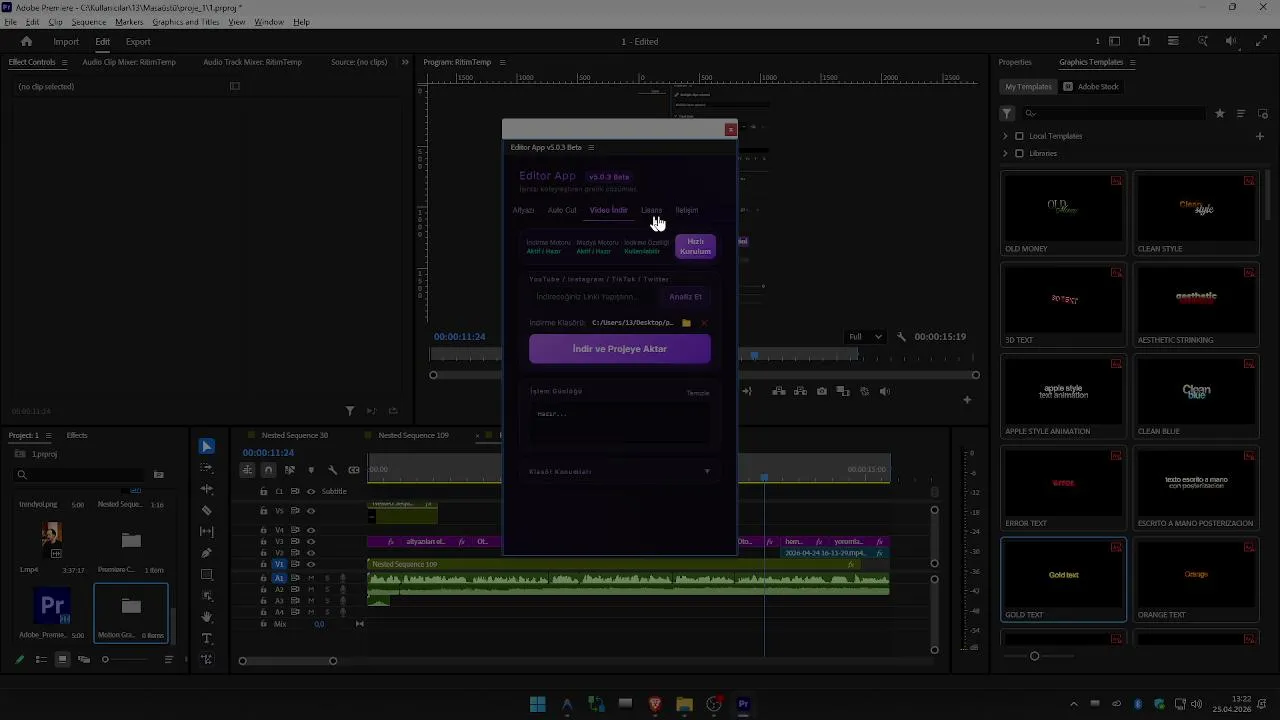The height and width of the screenshot is (720, 1280).
Task: Click the favorites star in Graphics Templates
Action: 1220,114
